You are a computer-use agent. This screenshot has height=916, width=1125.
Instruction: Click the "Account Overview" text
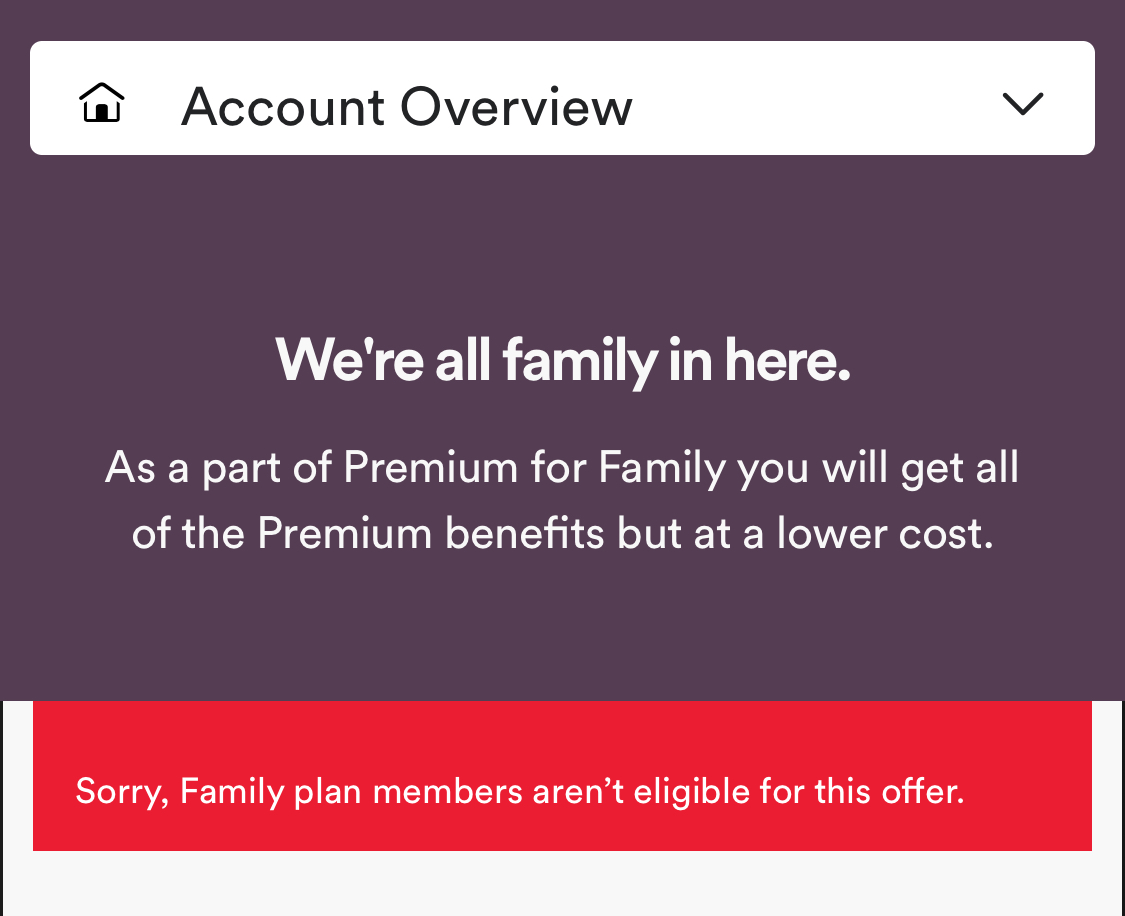(x=406, y=106)
